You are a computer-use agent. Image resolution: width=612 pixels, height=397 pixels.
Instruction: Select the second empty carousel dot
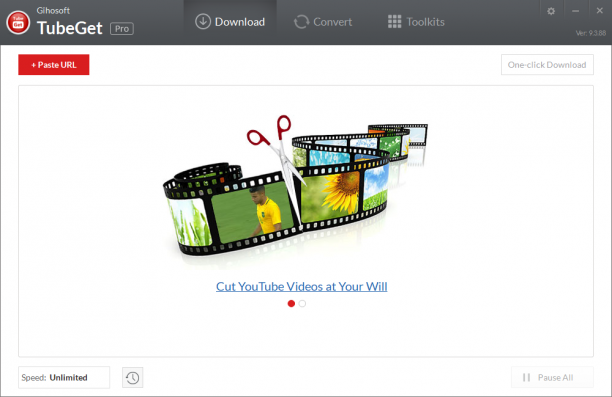pos(302,303)
